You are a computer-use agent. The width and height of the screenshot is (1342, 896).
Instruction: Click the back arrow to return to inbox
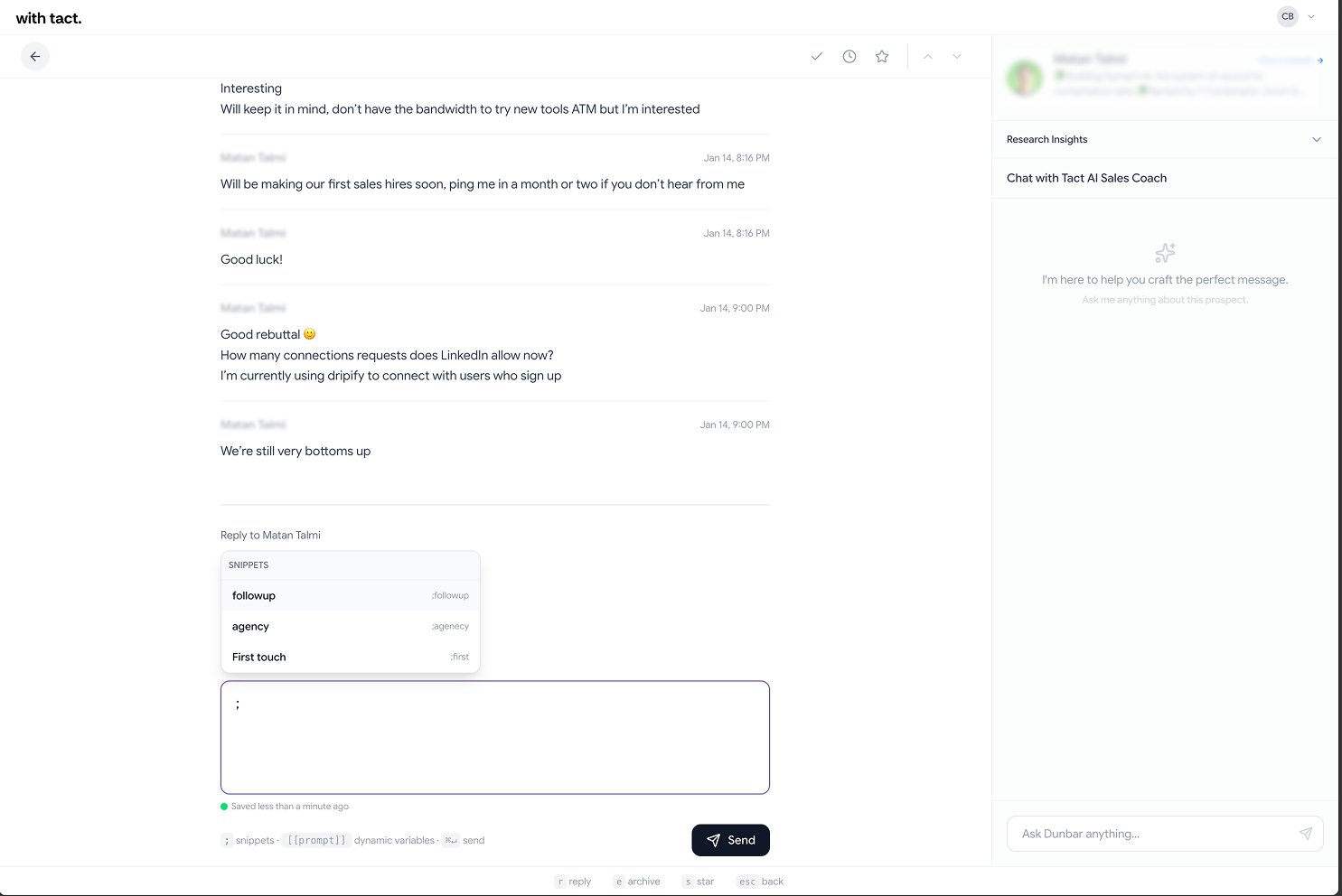[35, 56]
